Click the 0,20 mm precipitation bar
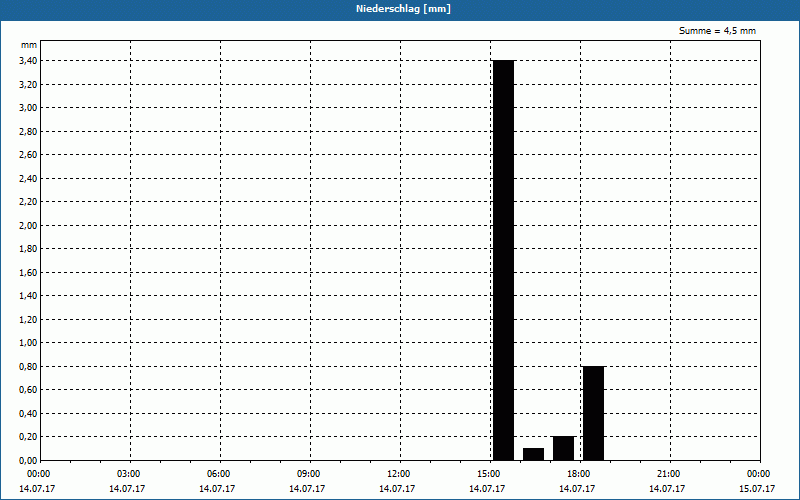The image size is (800, 500). coord(563,448)
